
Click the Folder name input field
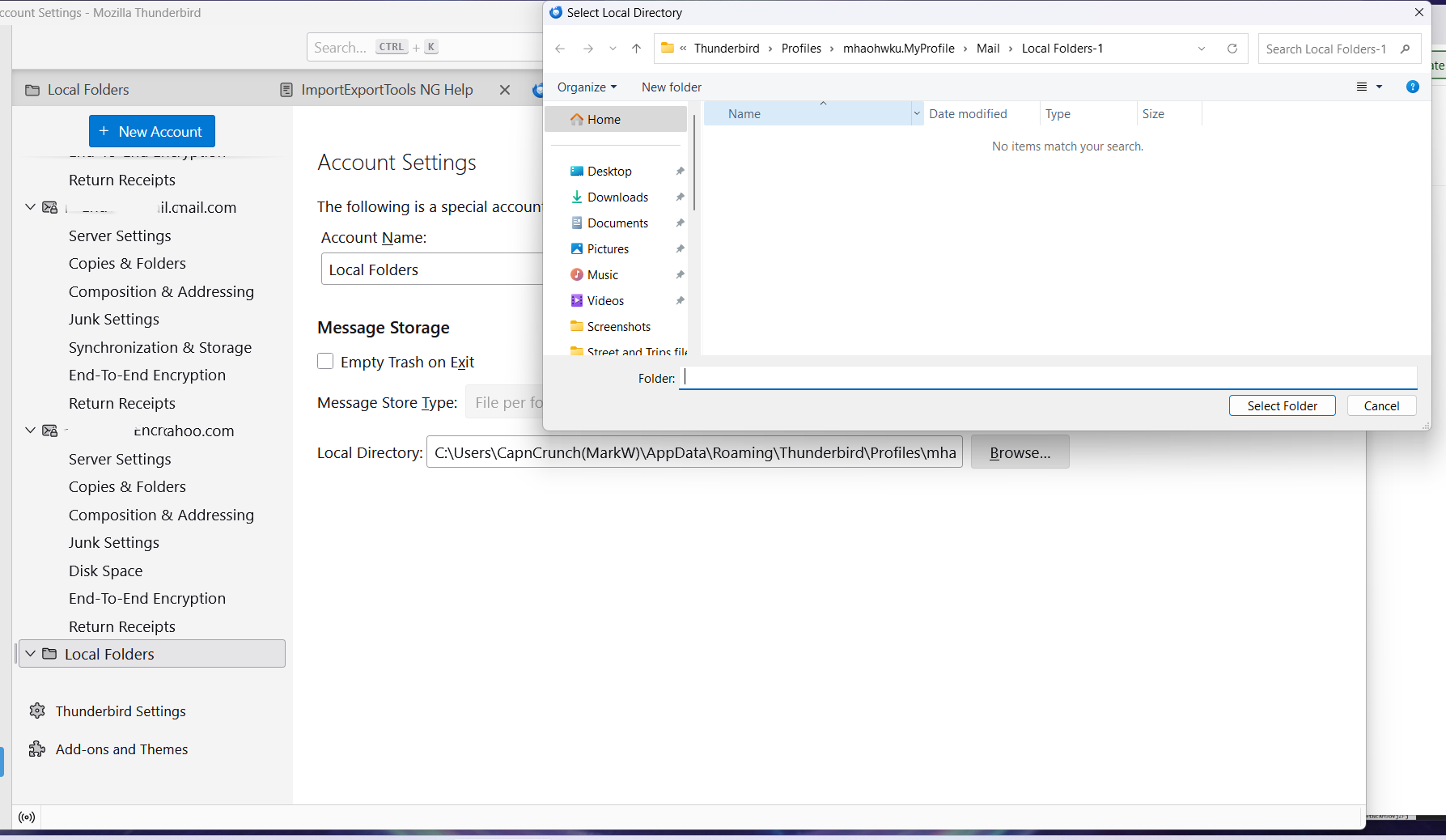point(1048,378)
